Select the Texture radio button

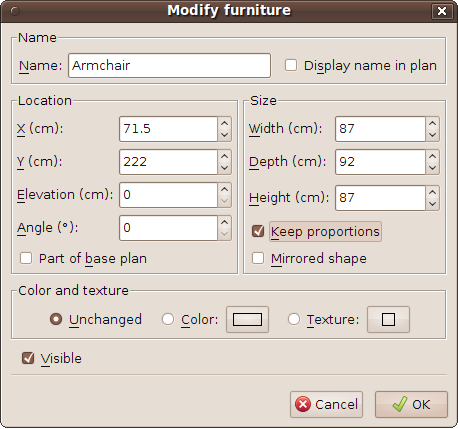click(294, 319)
